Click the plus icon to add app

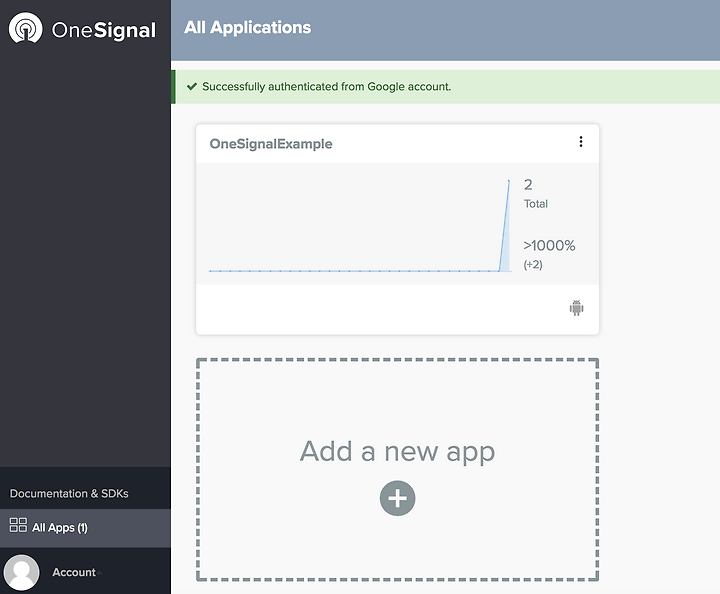(397, 498)
